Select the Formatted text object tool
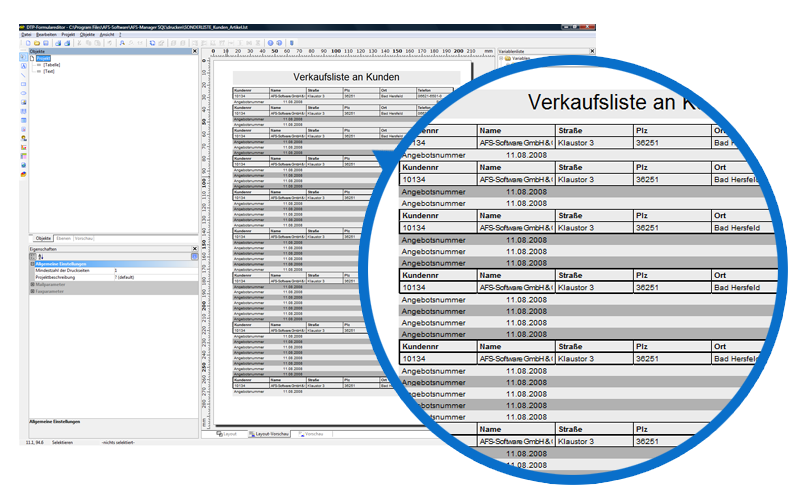This screenshot has width=809, height=488. (x=23, y=129)
